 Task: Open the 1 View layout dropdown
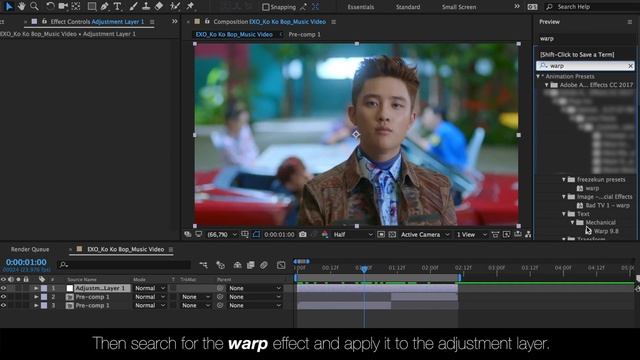[471, 235]
